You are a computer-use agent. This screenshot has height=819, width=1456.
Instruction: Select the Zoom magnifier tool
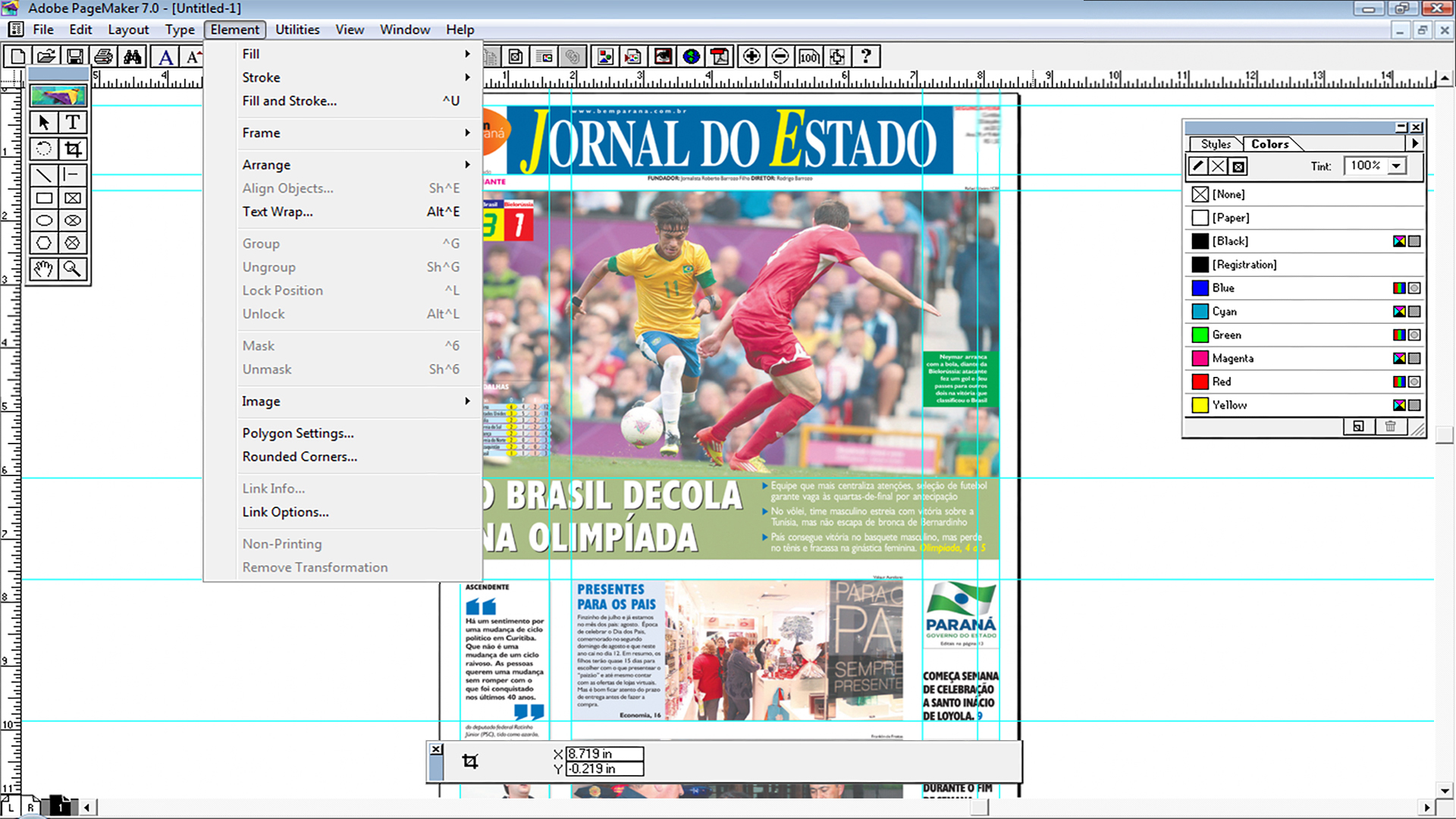coord(73,268)
